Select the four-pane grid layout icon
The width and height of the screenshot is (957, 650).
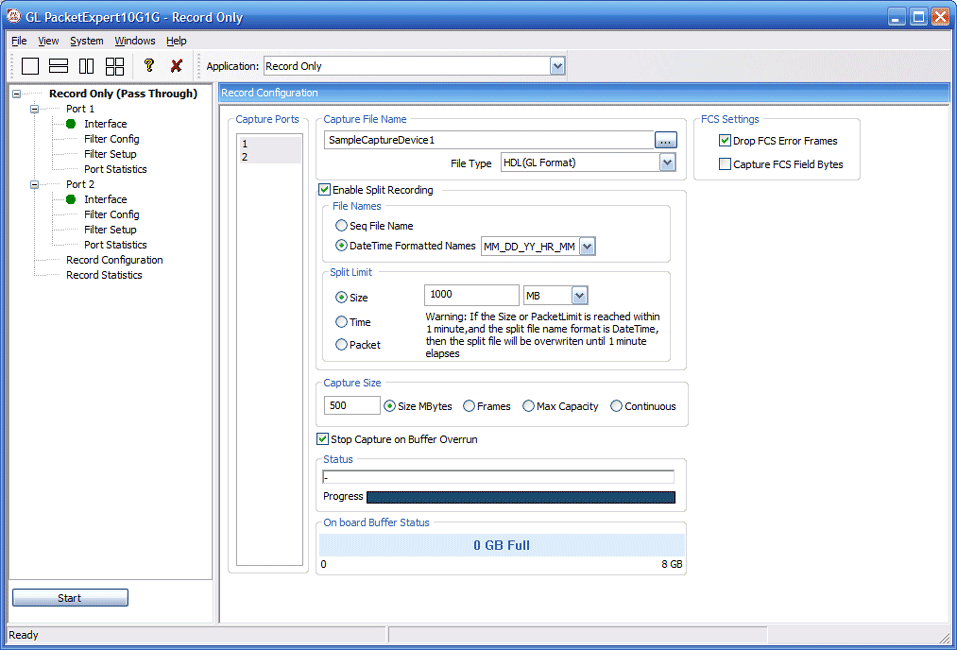click(x=115, y=66)
